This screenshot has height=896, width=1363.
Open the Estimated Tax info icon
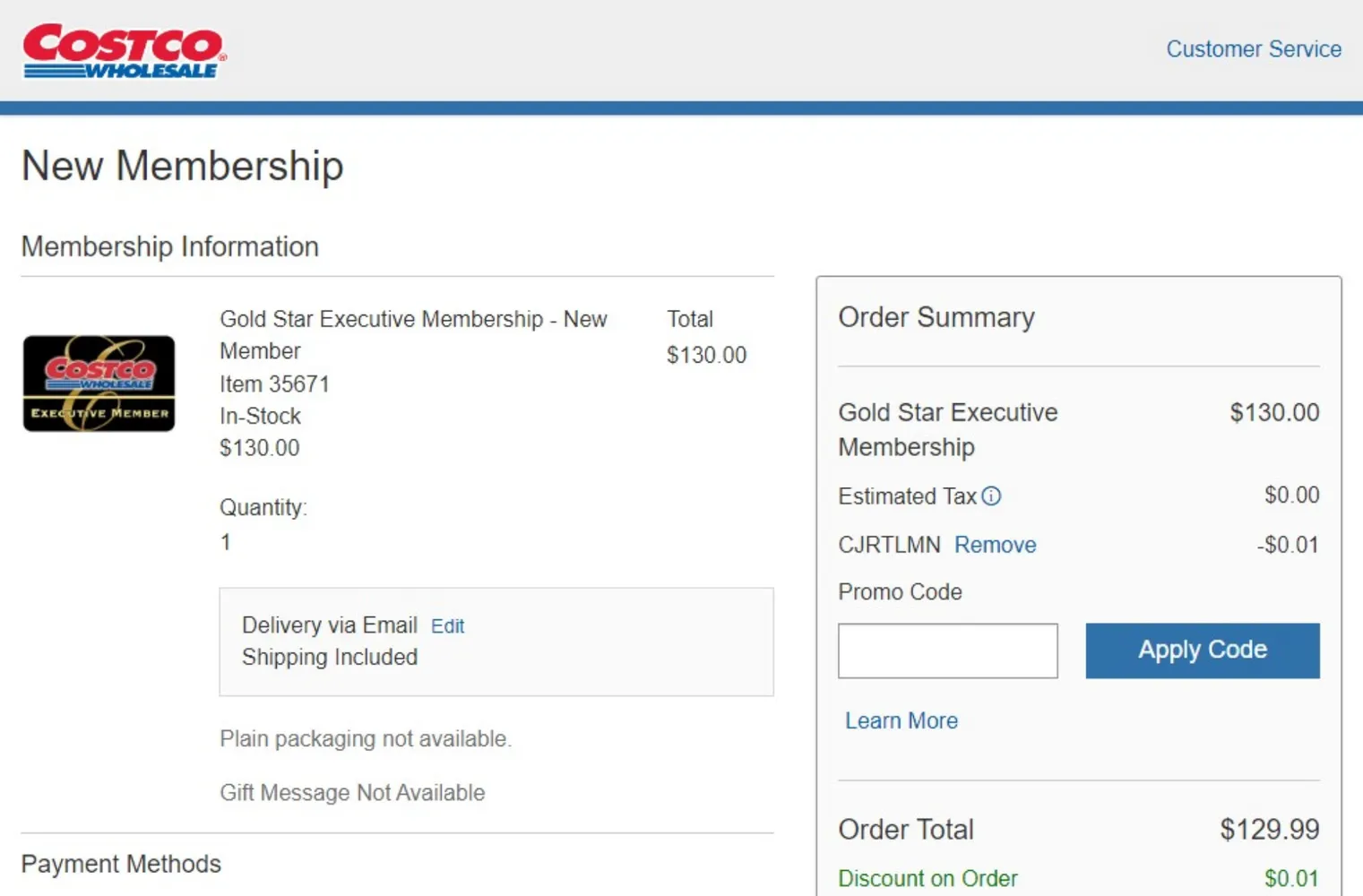coord(991,496)
